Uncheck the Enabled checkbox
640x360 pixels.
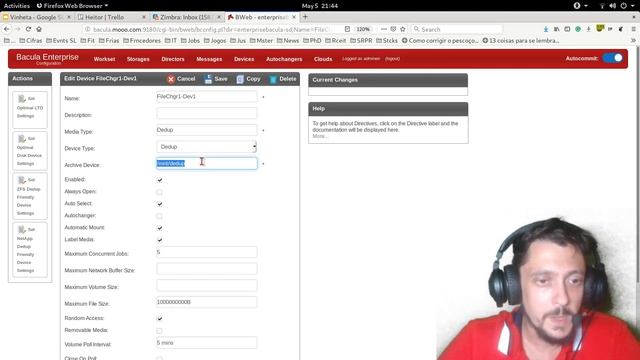pos(160,180)
